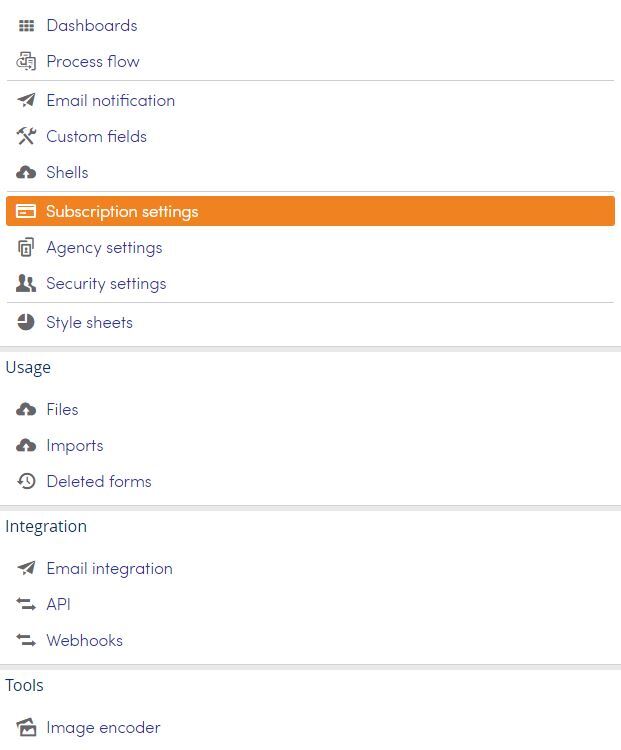Click the Custom fields tools icon
Image resolution: width=621 pixels, height=750 pixels.
click(26, 136)
